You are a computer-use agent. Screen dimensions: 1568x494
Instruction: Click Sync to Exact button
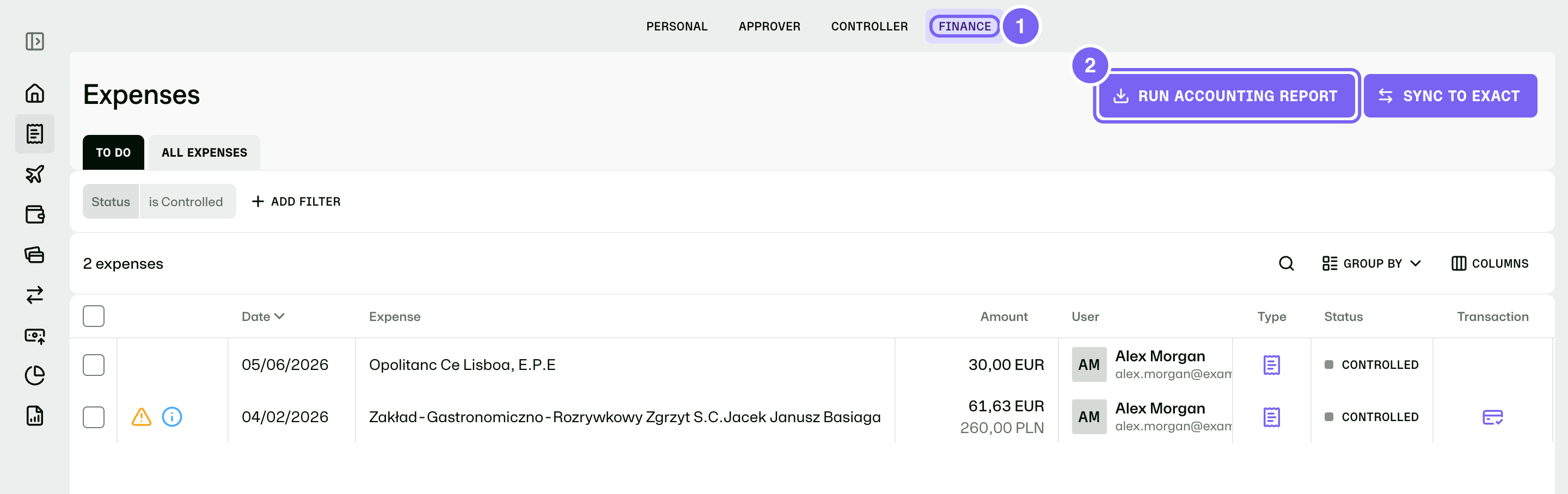pos(1450,96)
